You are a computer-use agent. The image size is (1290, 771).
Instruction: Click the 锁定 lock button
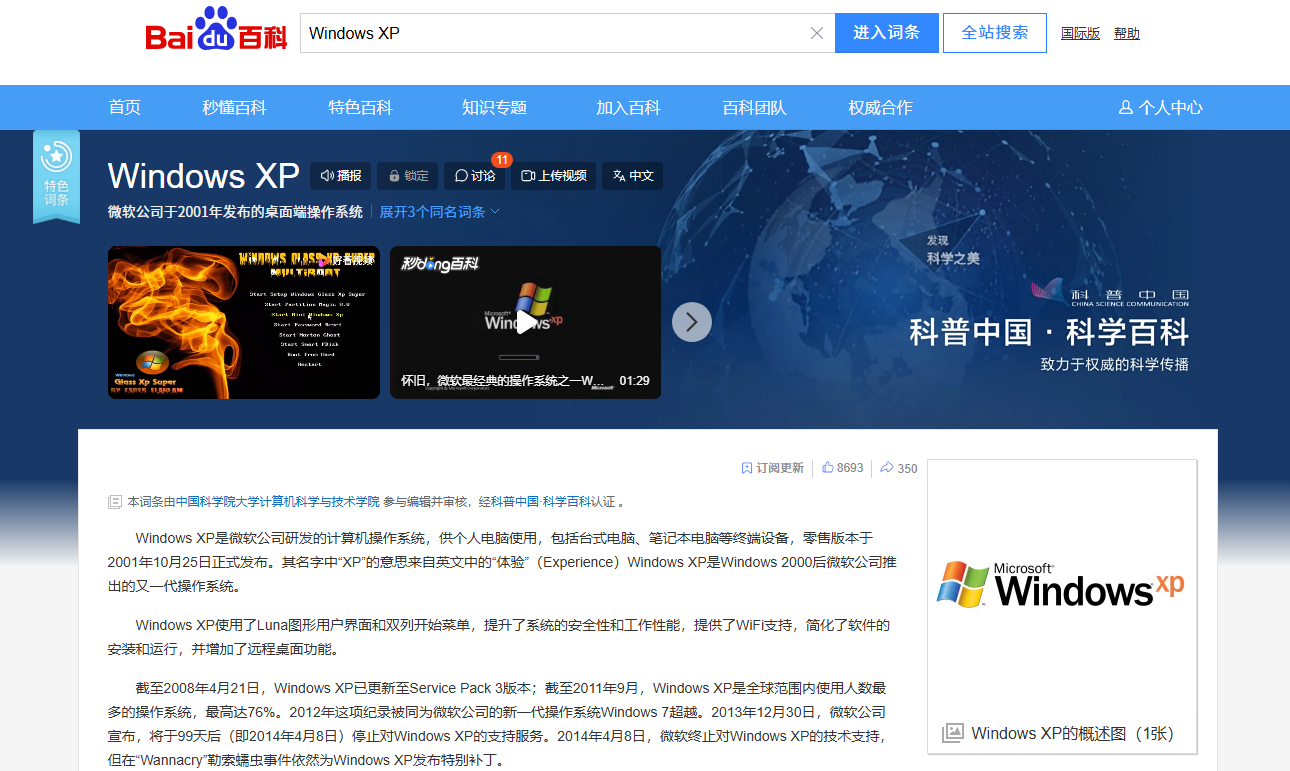tap(408, 176)
